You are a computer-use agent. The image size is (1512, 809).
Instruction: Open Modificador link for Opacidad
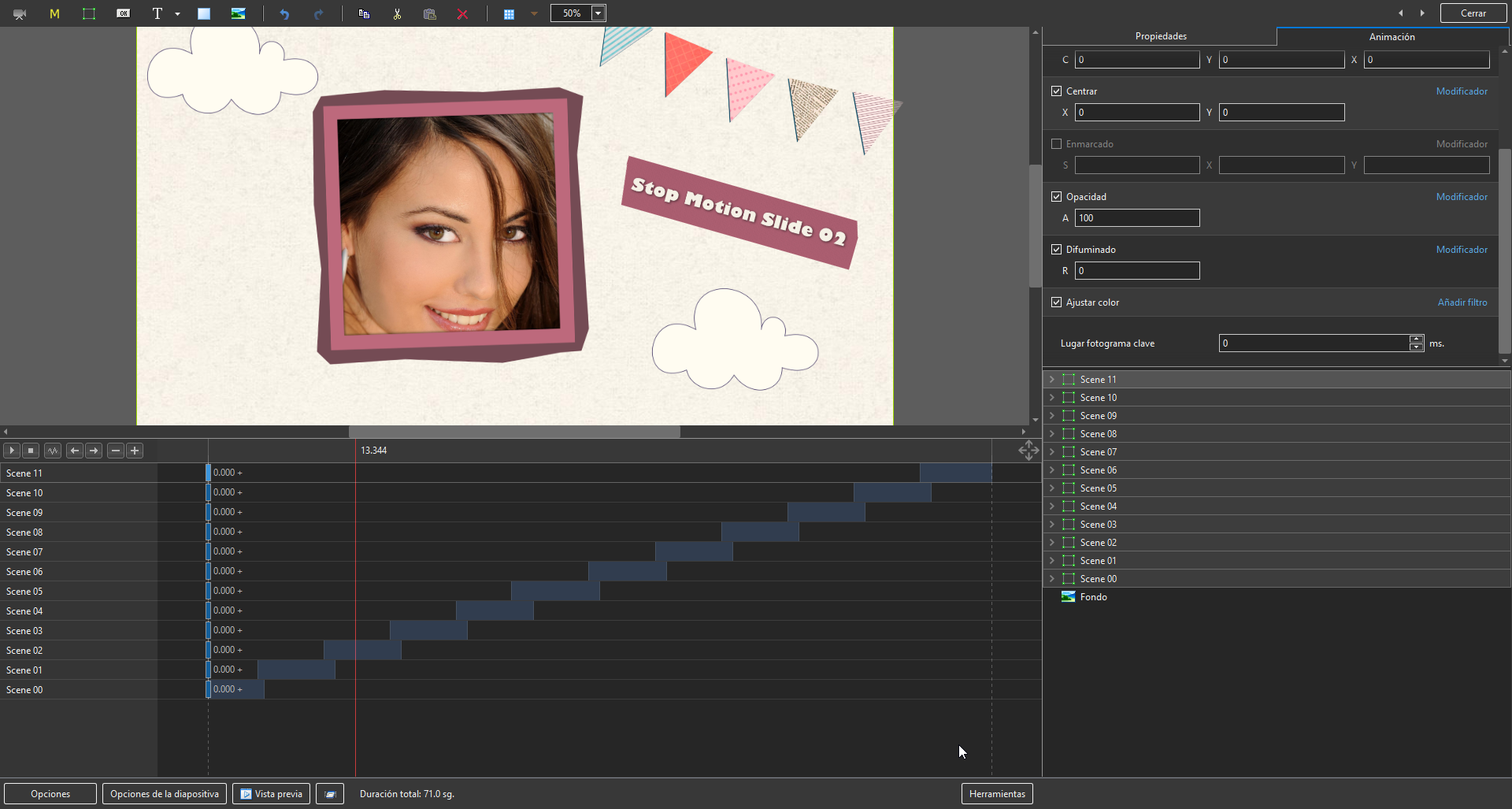1462,197
